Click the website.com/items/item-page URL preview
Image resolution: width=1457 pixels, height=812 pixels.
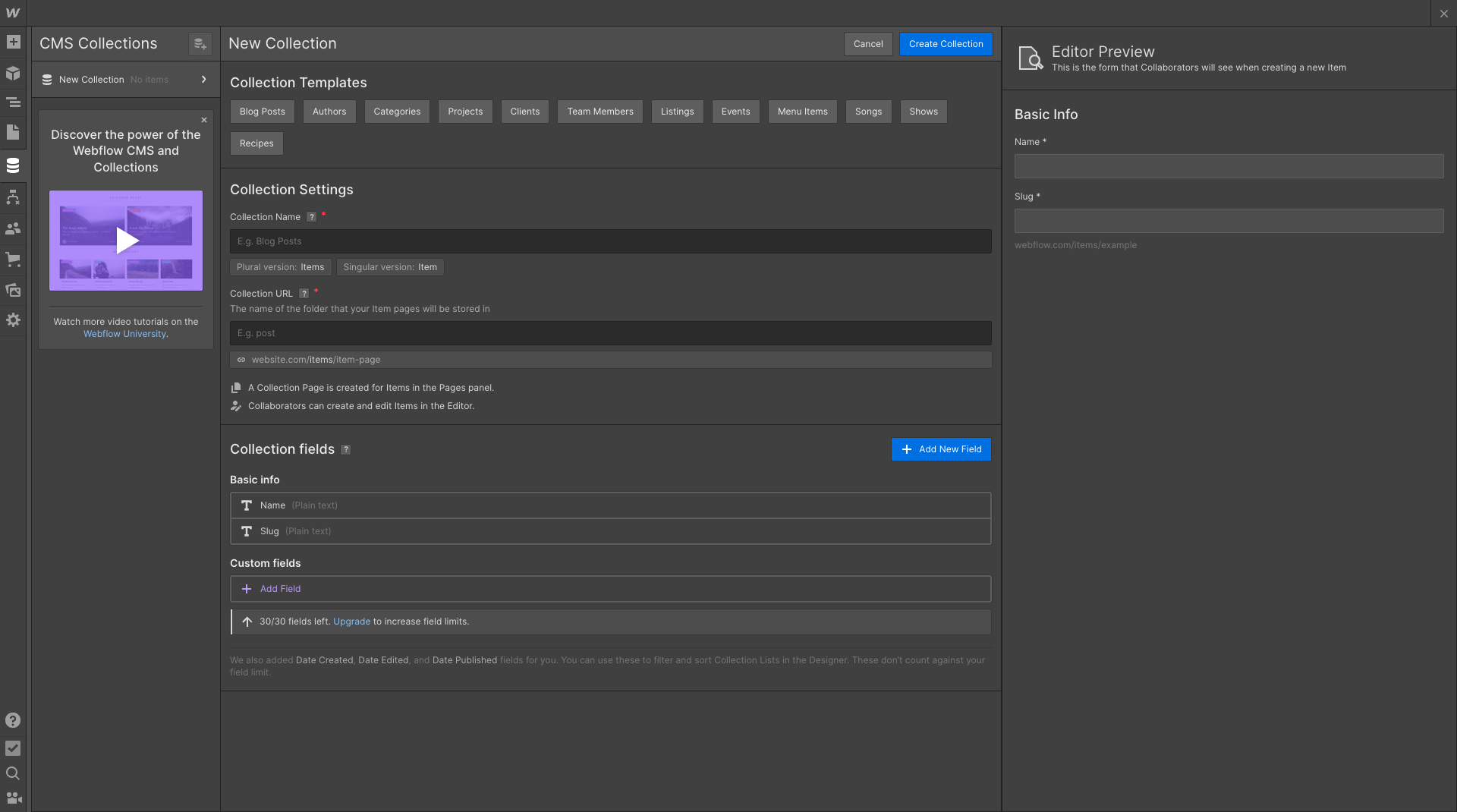(x=611, y=360)
